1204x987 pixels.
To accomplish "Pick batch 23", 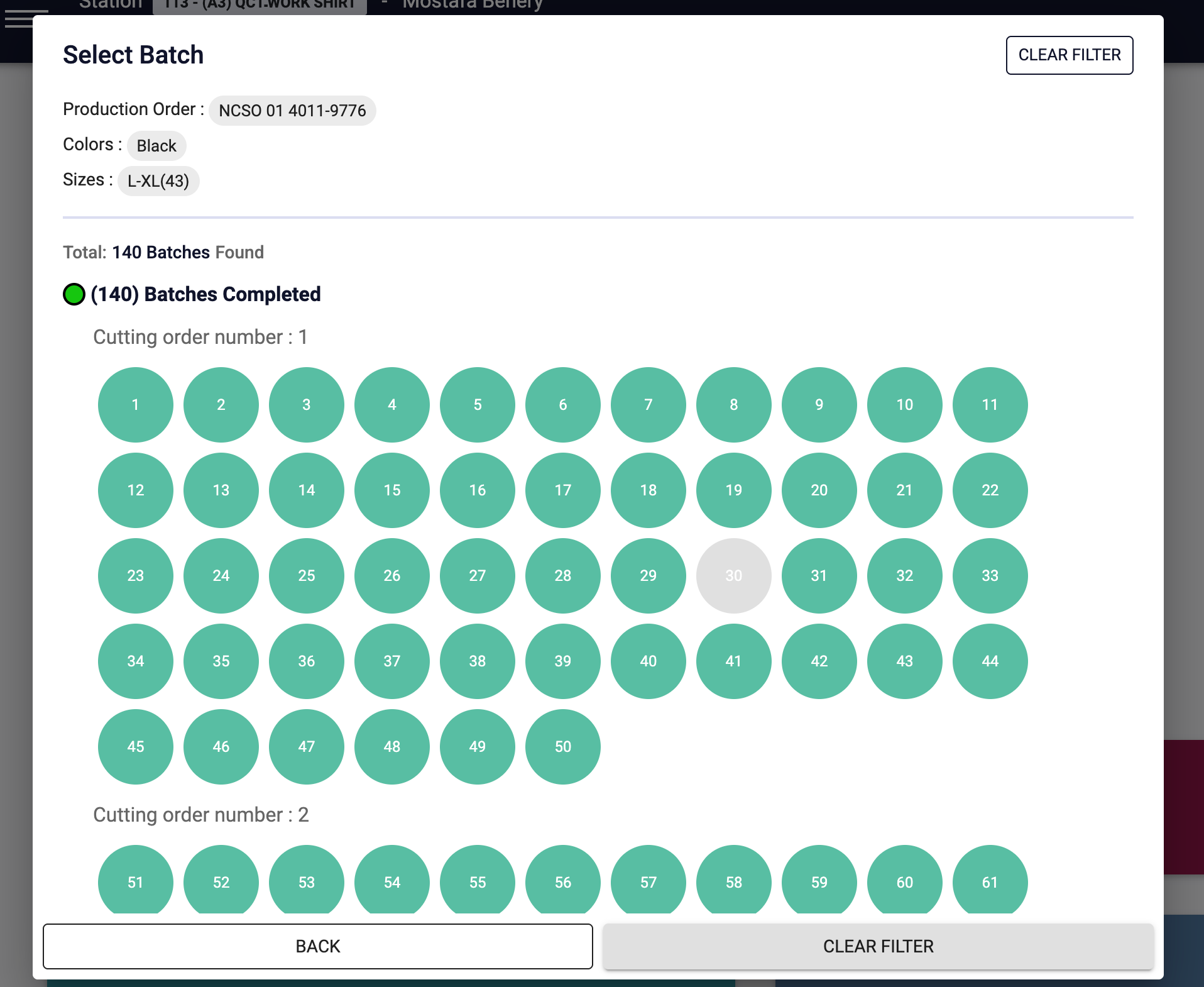I will [136, 576].
